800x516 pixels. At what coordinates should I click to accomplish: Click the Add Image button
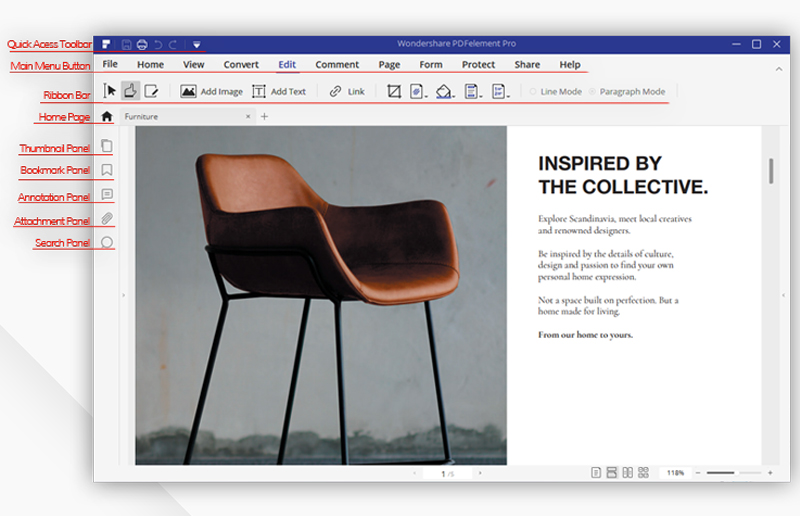pos(211,91)
